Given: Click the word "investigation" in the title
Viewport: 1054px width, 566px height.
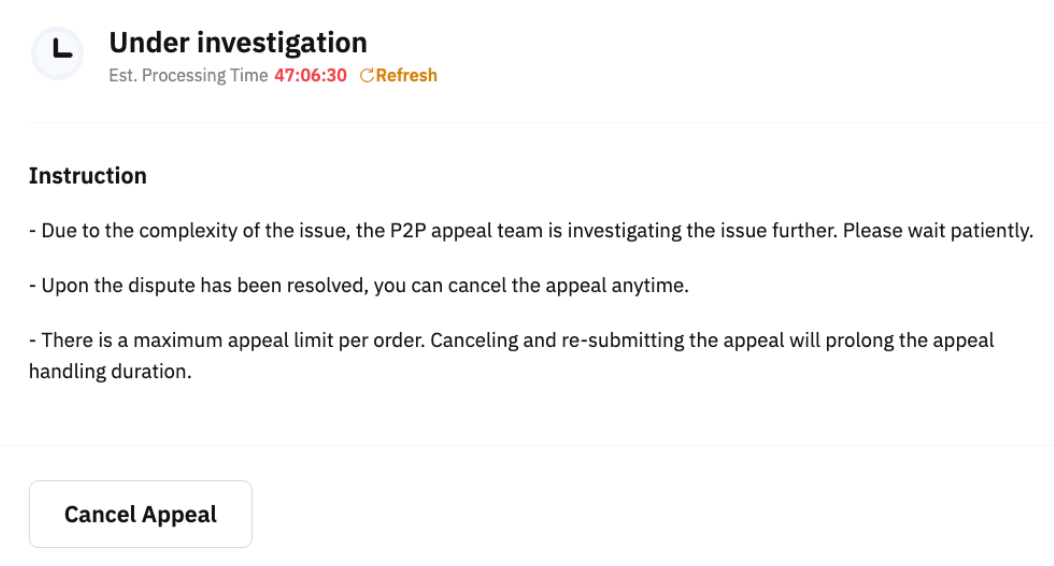Looking at the screenshot, I should [x=294, y=43].
